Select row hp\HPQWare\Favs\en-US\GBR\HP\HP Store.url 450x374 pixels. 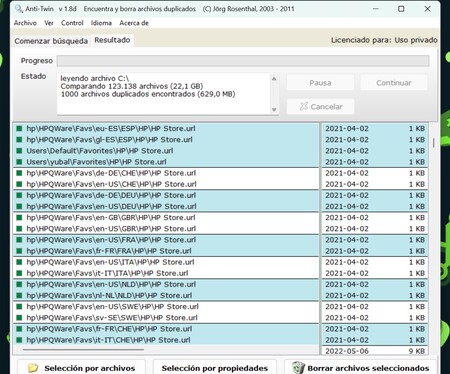click(x=166, y=229)
